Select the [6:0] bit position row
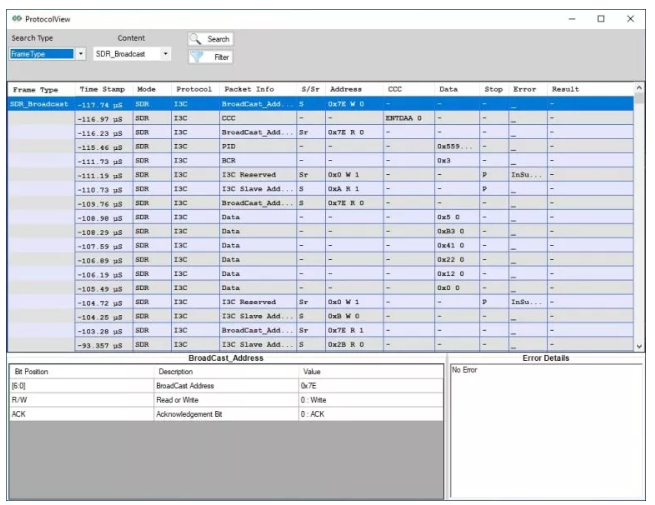Image resolution: width=655 pixels, height=505 pixels. click(x=226, y=386)
